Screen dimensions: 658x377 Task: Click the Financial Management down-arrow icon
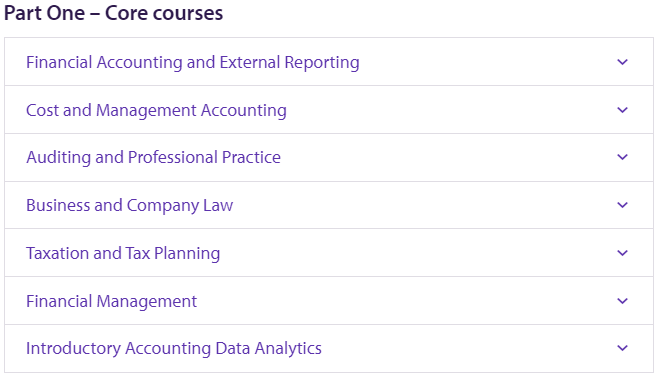(622, 301)
